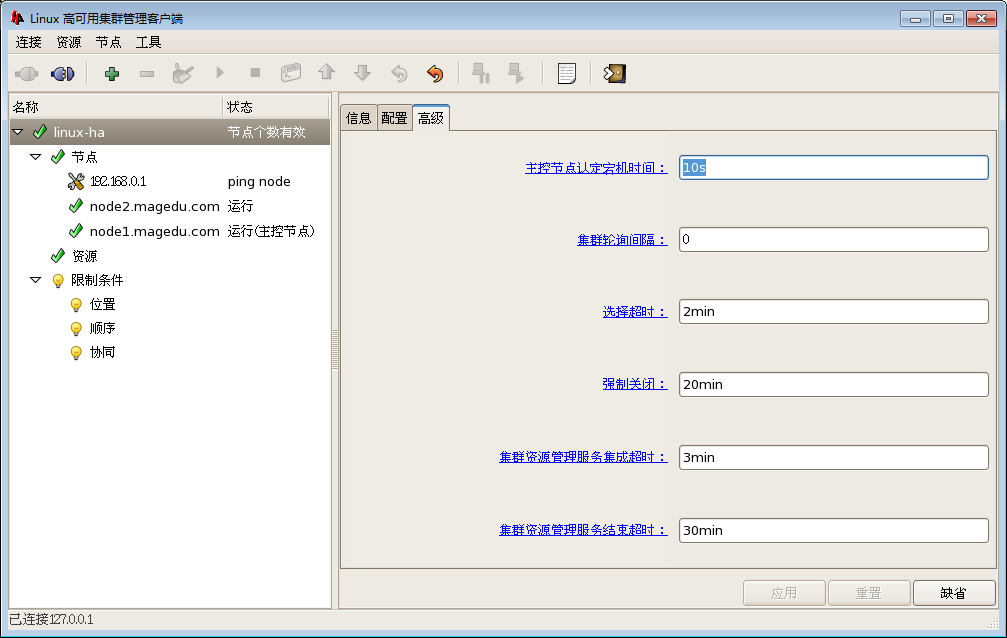
Task: Click the 状态 column header
Action: [276, 107]
